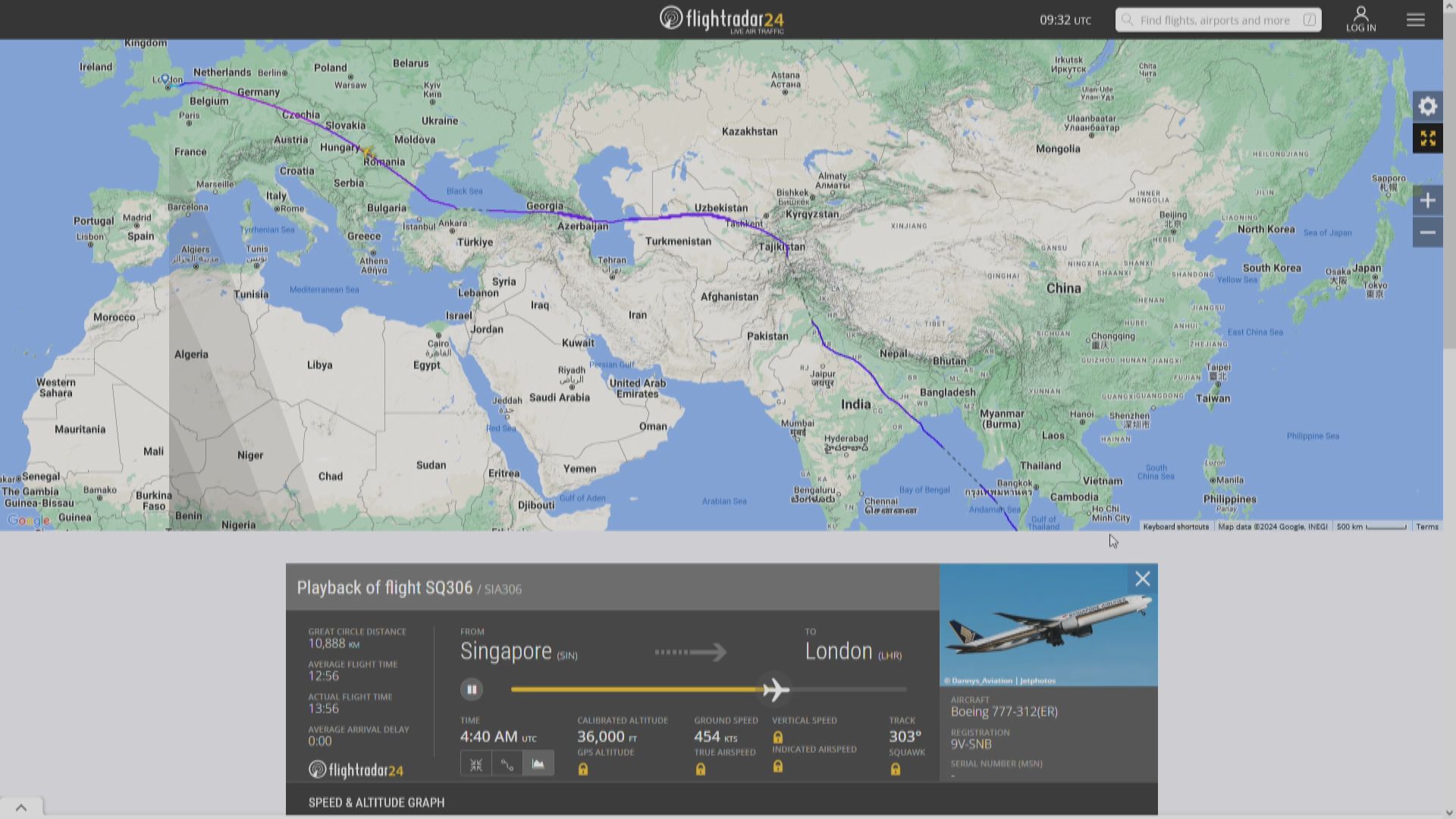This screenshot has width=1456, height=819.
Task: Click the registration 9V-SNB
Action: pyautogui.click(x=971, y=744)
